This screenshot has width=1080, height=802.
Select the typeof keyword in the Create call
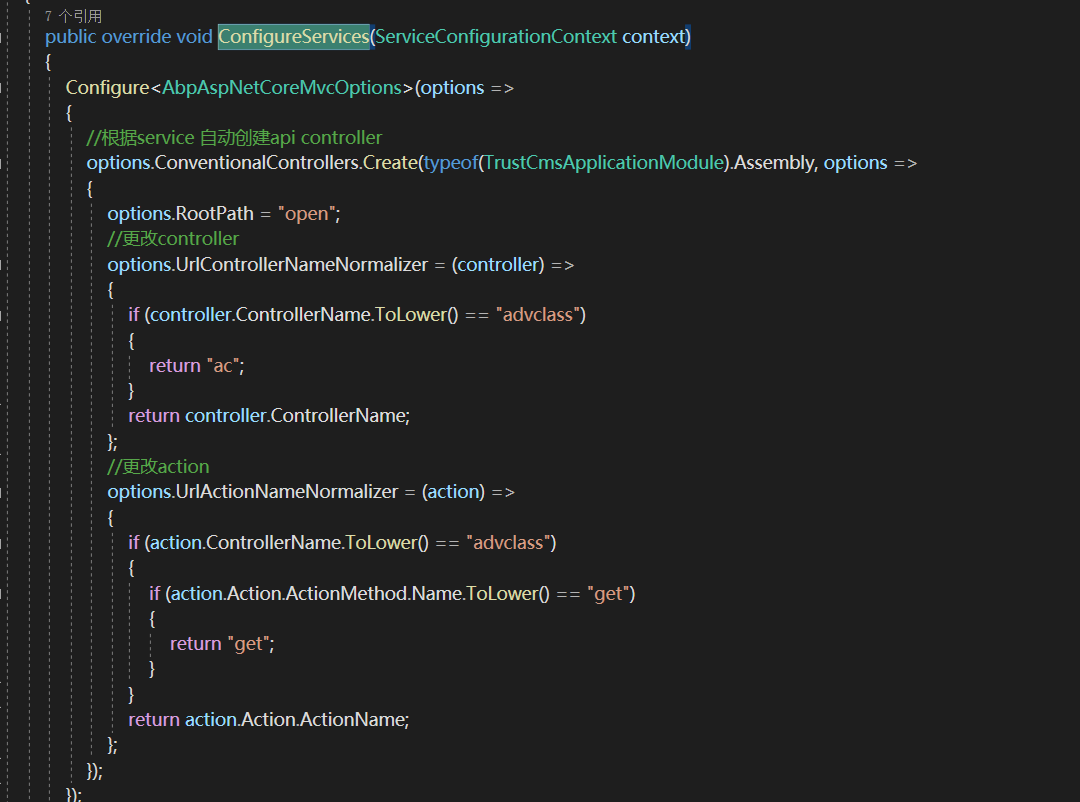[x=450, y=162]
